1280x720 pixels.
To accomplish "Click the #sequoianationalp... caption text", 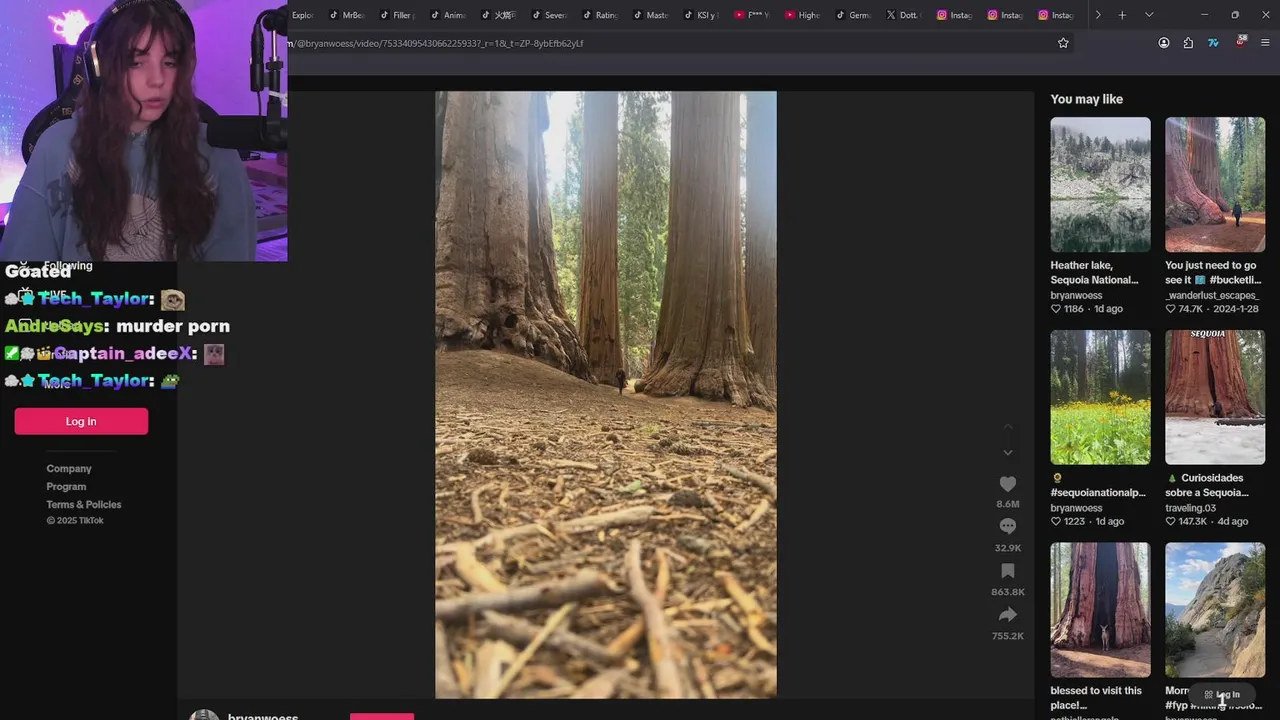I will pos(1098,492).
